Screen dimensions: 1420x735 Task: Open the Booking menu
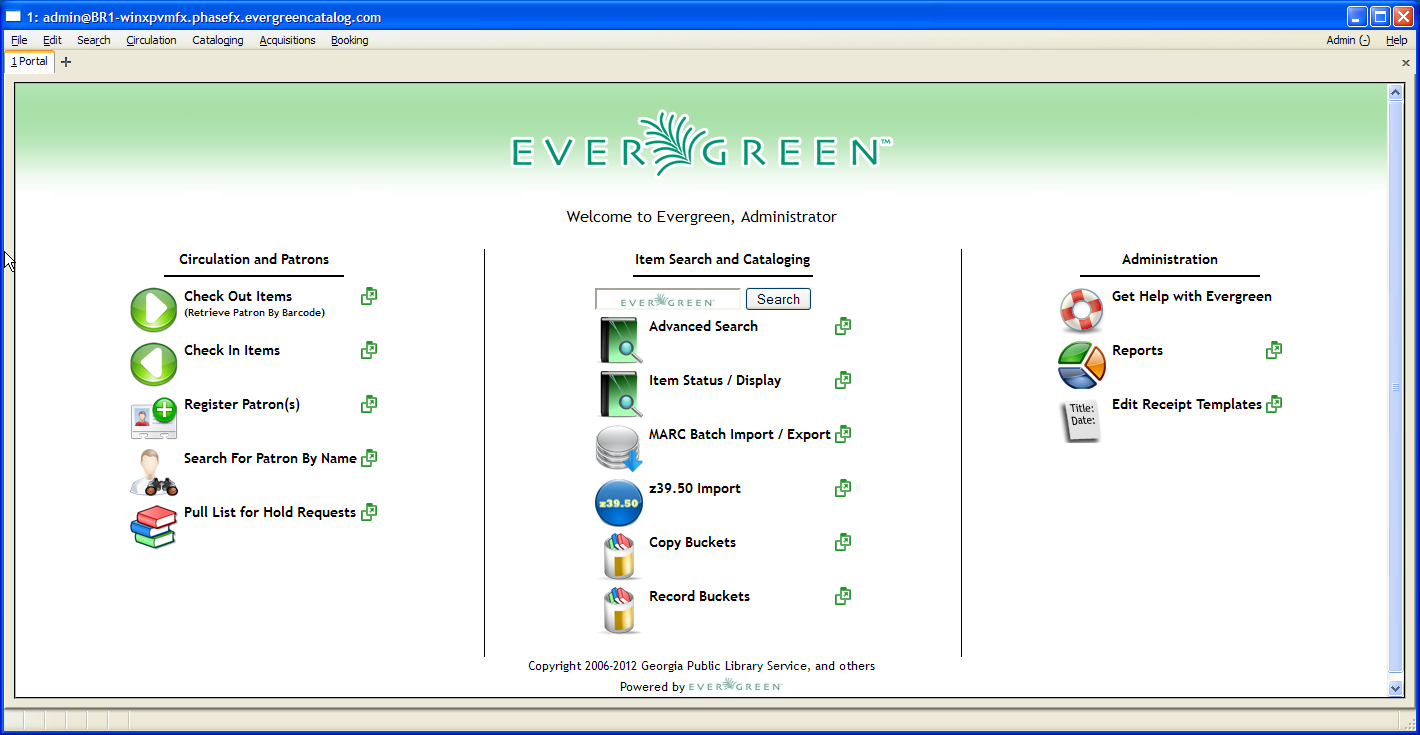click(350, 40)
